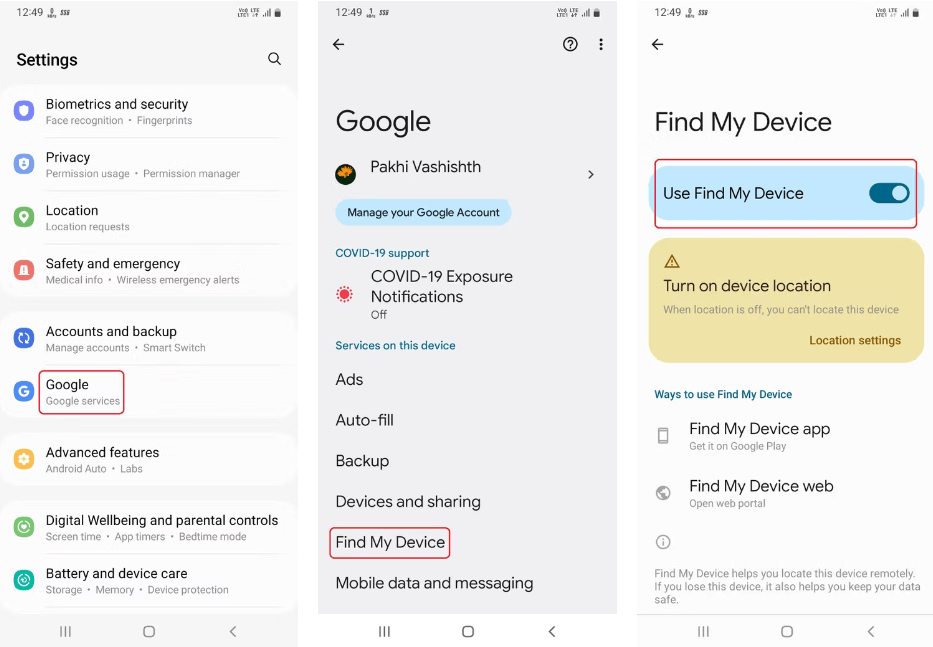Open Google services via the G icon
Image resolution: width=933 pixels, height=647 pixels.
click(x=23, y=390)
